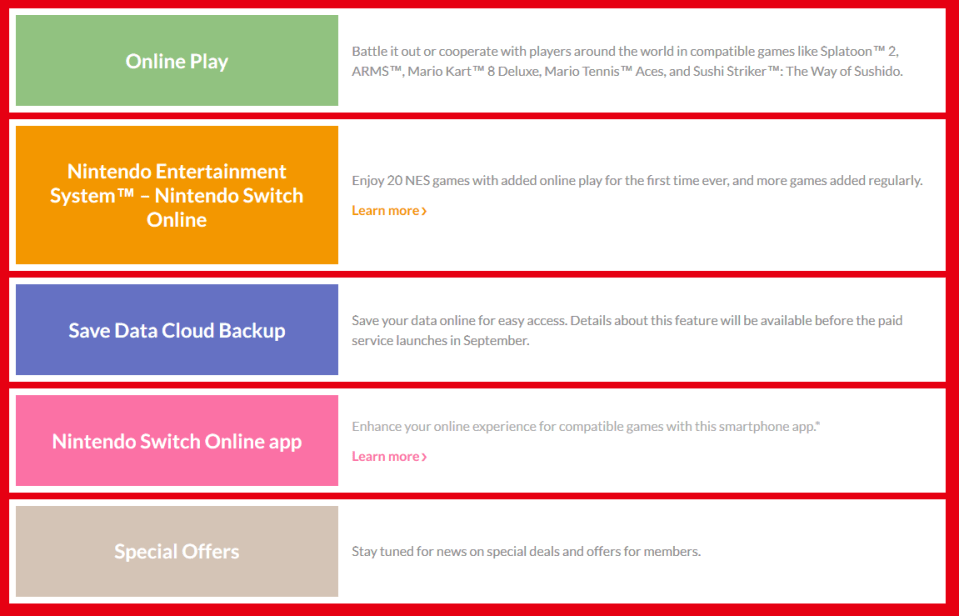This screenshot has width=959, height=616.
Task: Select the smartphone app description text
Action: coord(585,425)
